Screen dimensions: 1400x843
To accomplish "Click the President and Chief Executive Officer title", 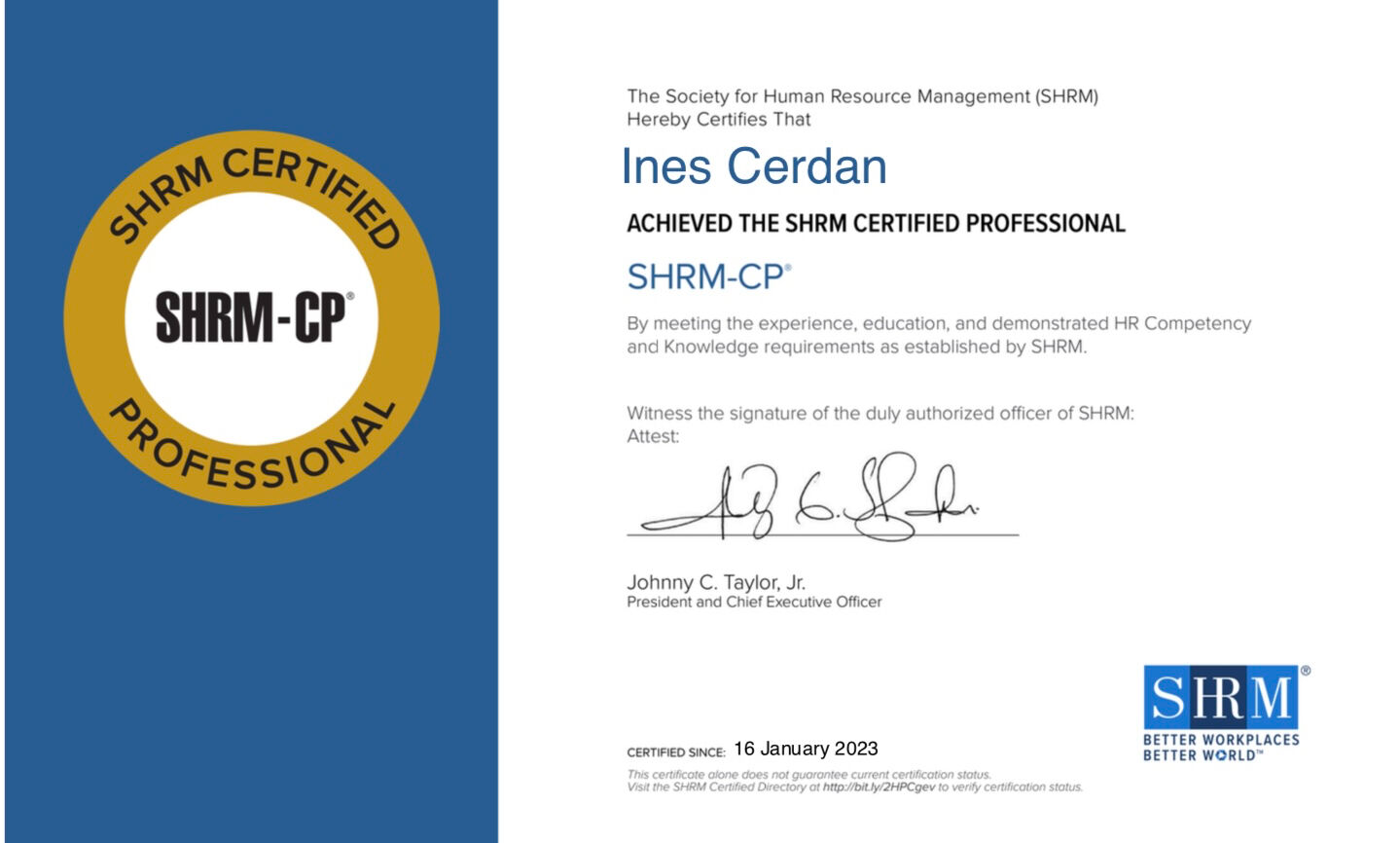I will (x=753, y=603).
